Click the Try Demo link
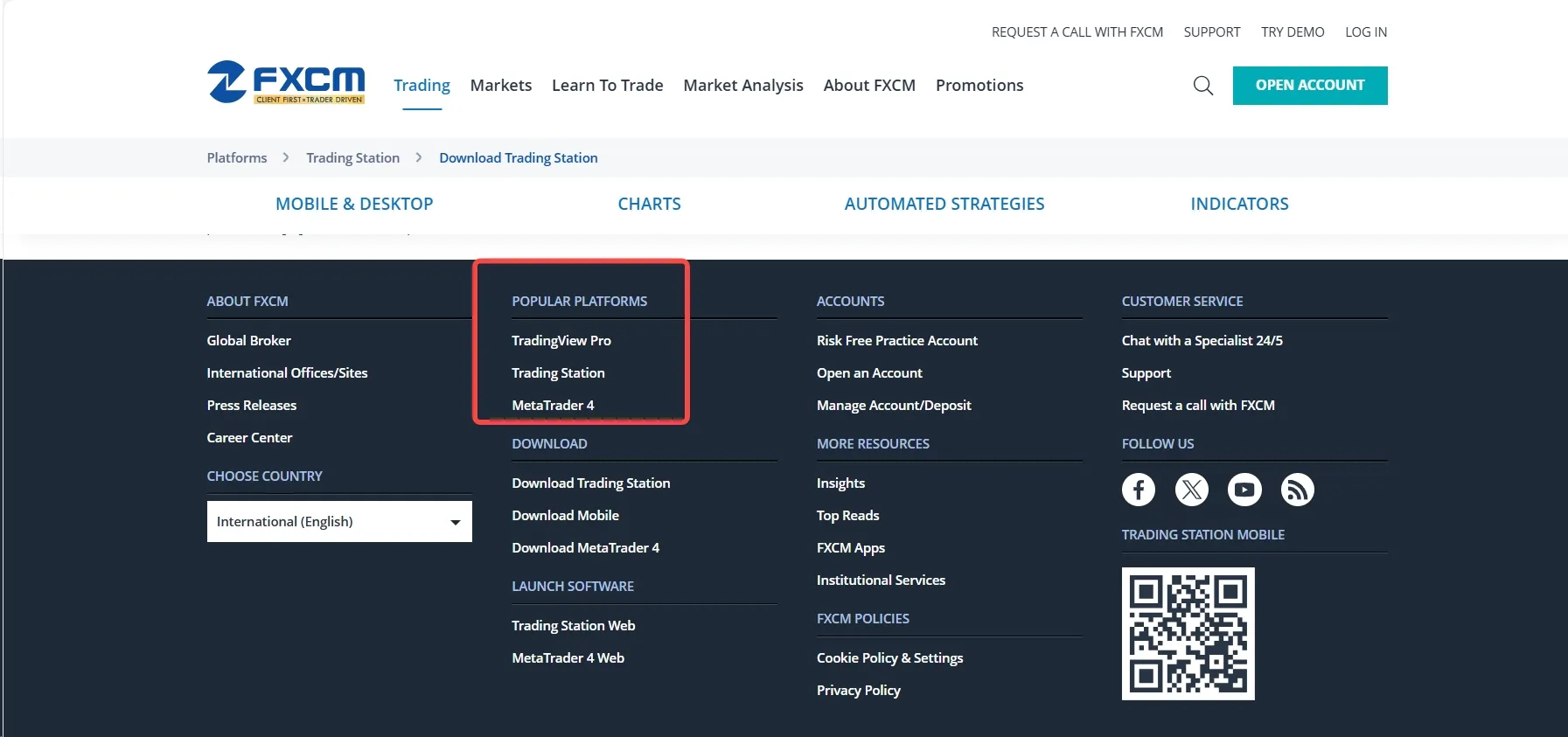 (x=1293, y=32)
